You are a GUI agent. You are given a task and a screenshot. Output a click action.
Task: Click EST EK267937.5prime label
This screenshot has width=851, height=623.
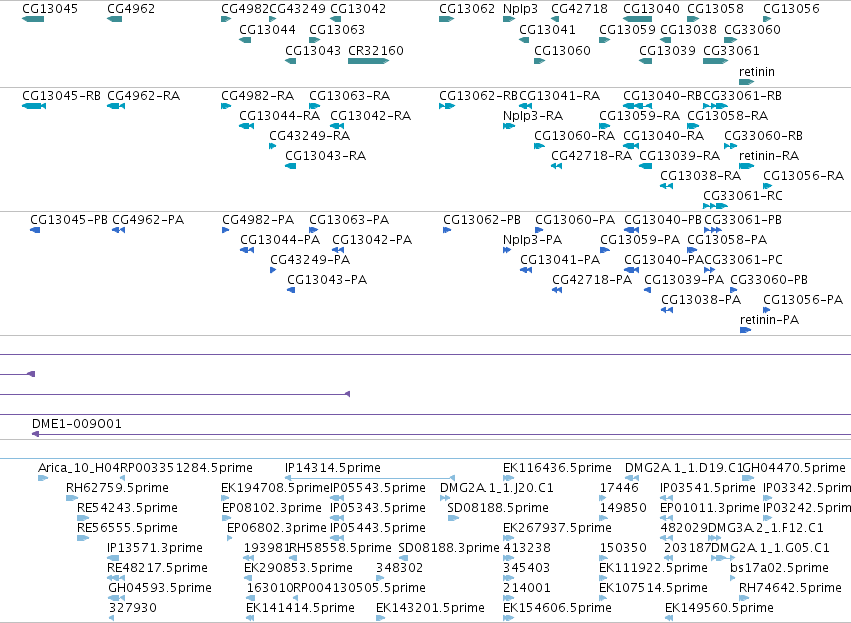pyautogui.click(x=557, y=528)
